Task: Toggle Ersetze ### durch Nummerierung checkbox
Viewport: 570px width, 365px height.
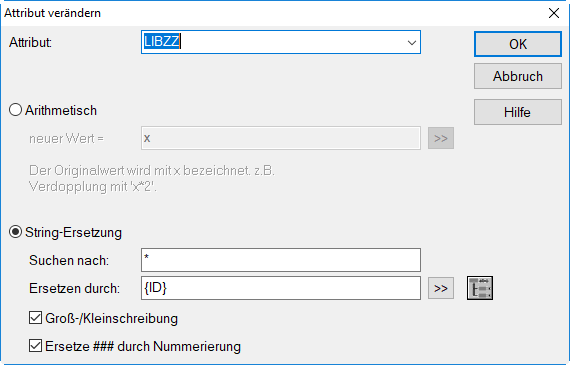Action: (x=35, y=346)
